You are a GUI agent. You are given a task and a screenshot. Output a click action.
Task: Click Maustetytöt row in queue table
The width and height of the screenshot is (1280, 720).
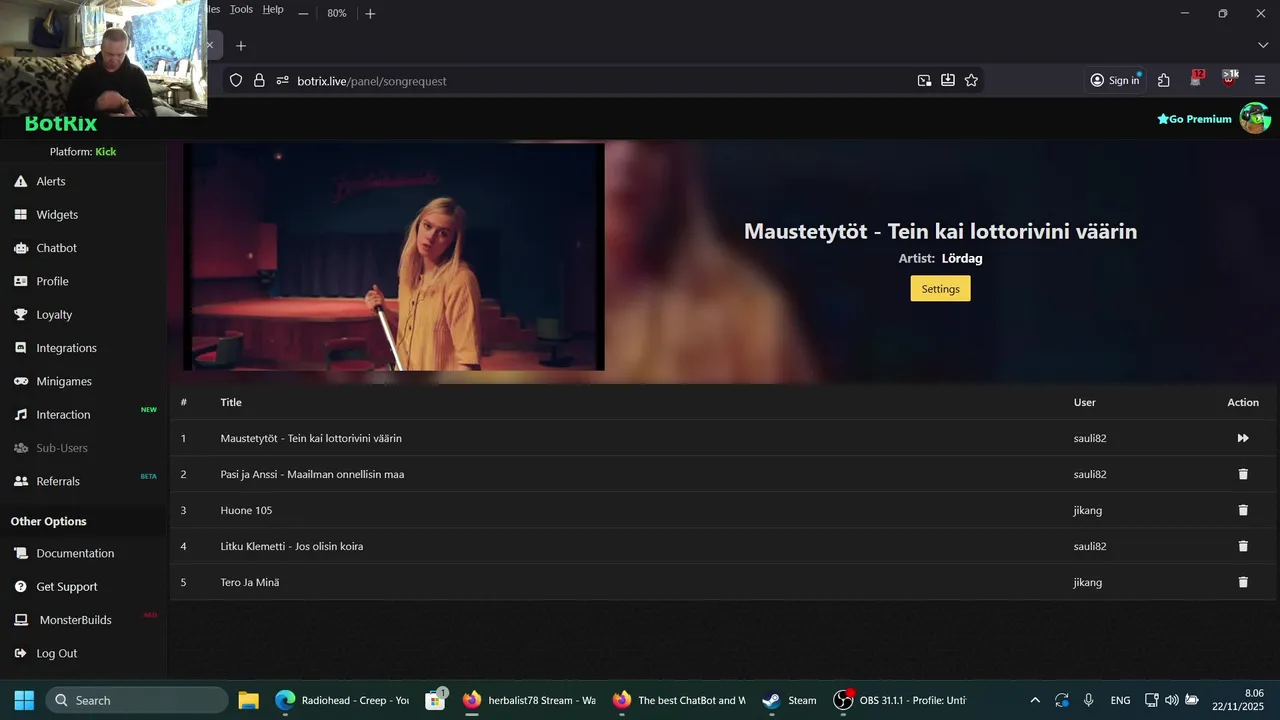point(723,438)
